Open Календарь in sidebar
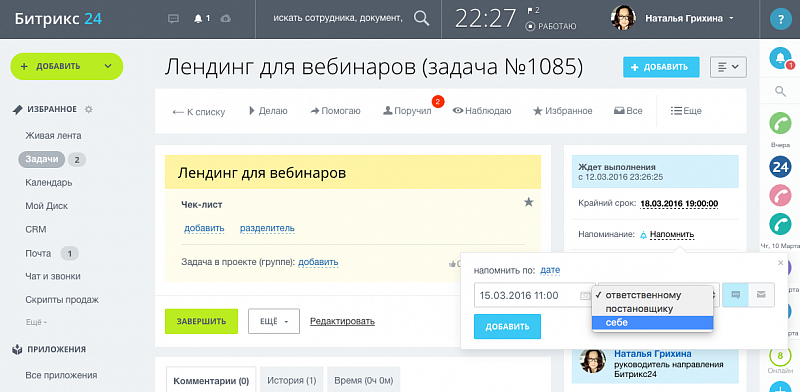800x392 pixels. pos(48,183)
